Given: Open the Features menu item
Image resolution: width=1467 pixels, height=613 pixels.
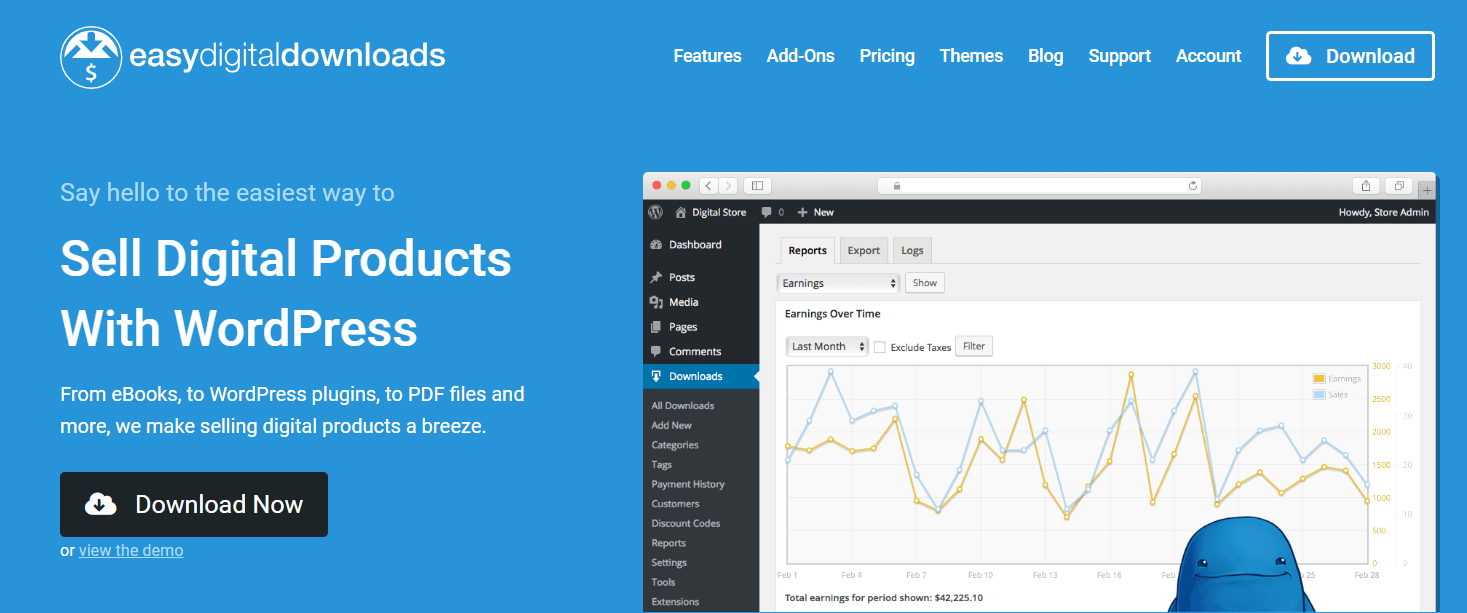Looking at the screenshot, I should [707, 56].
